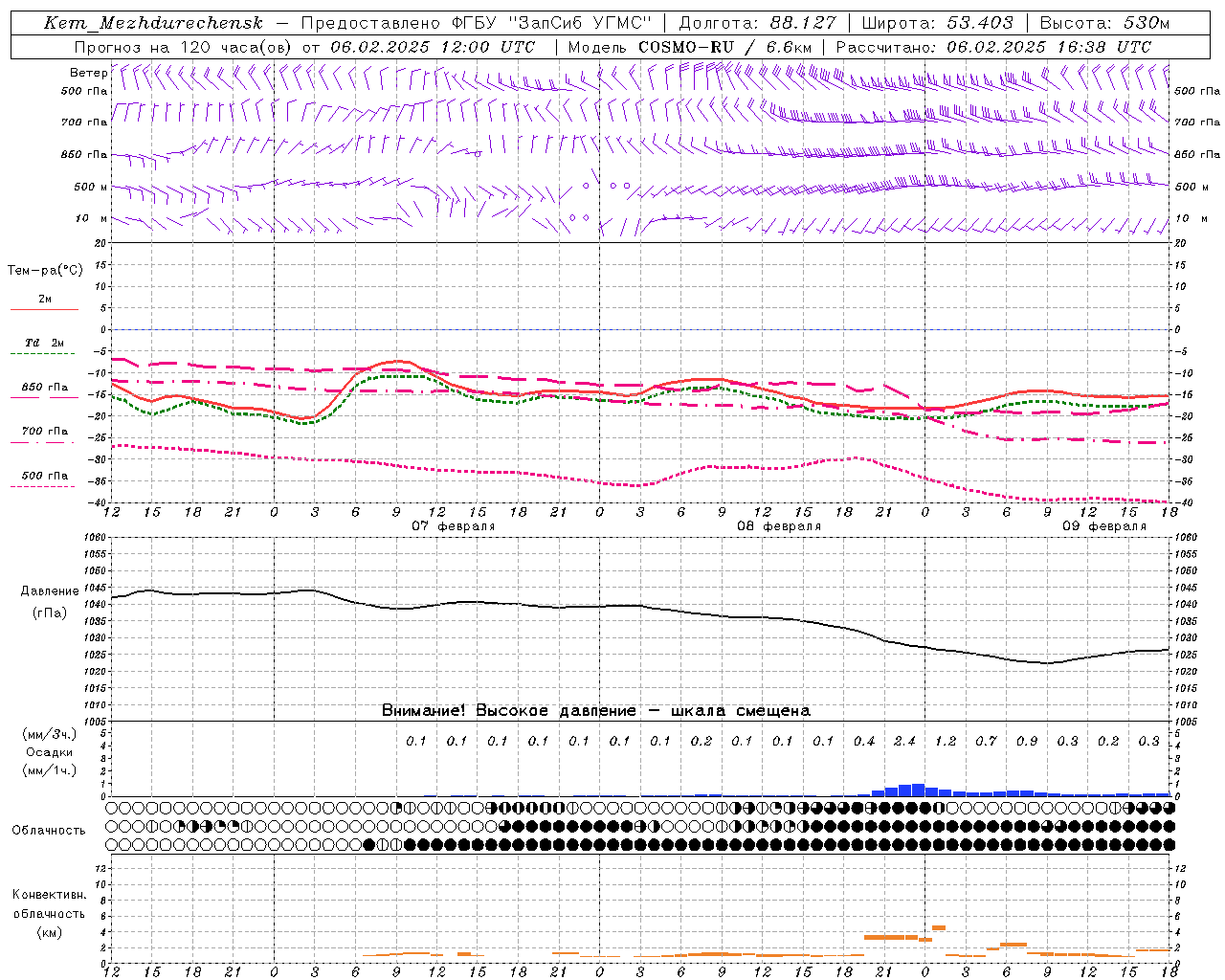Click the Облачность cloud cover row label

(49, 831)
